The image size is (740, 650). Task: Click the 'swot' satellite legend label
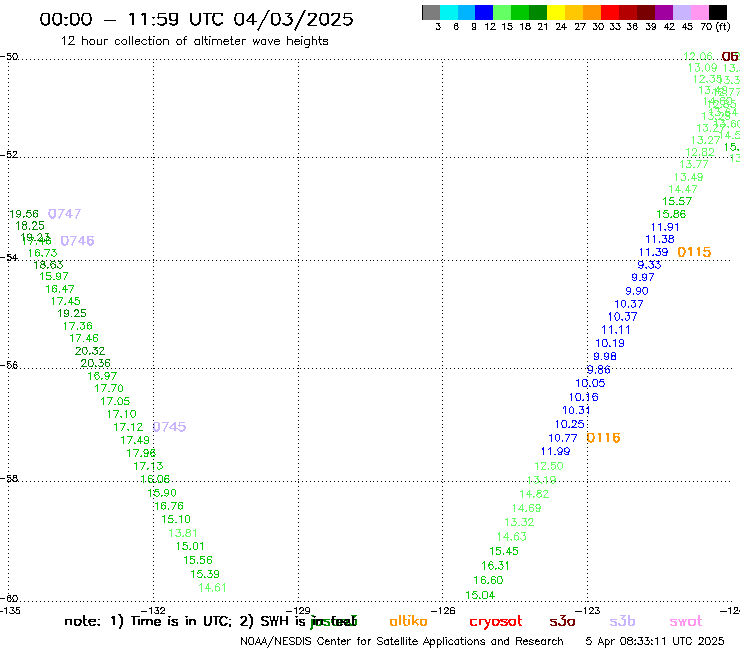pyautogui.click(x=685, y=621)
